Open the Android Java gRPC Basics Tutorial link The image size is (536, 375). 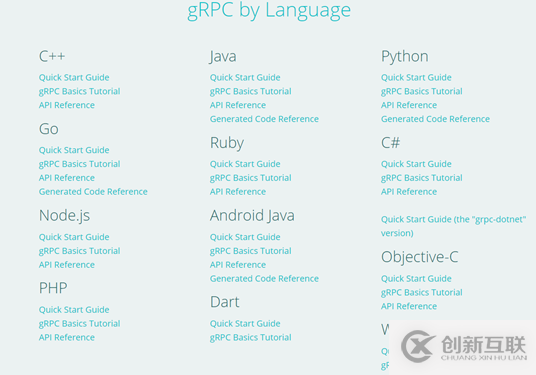point(251,251)
